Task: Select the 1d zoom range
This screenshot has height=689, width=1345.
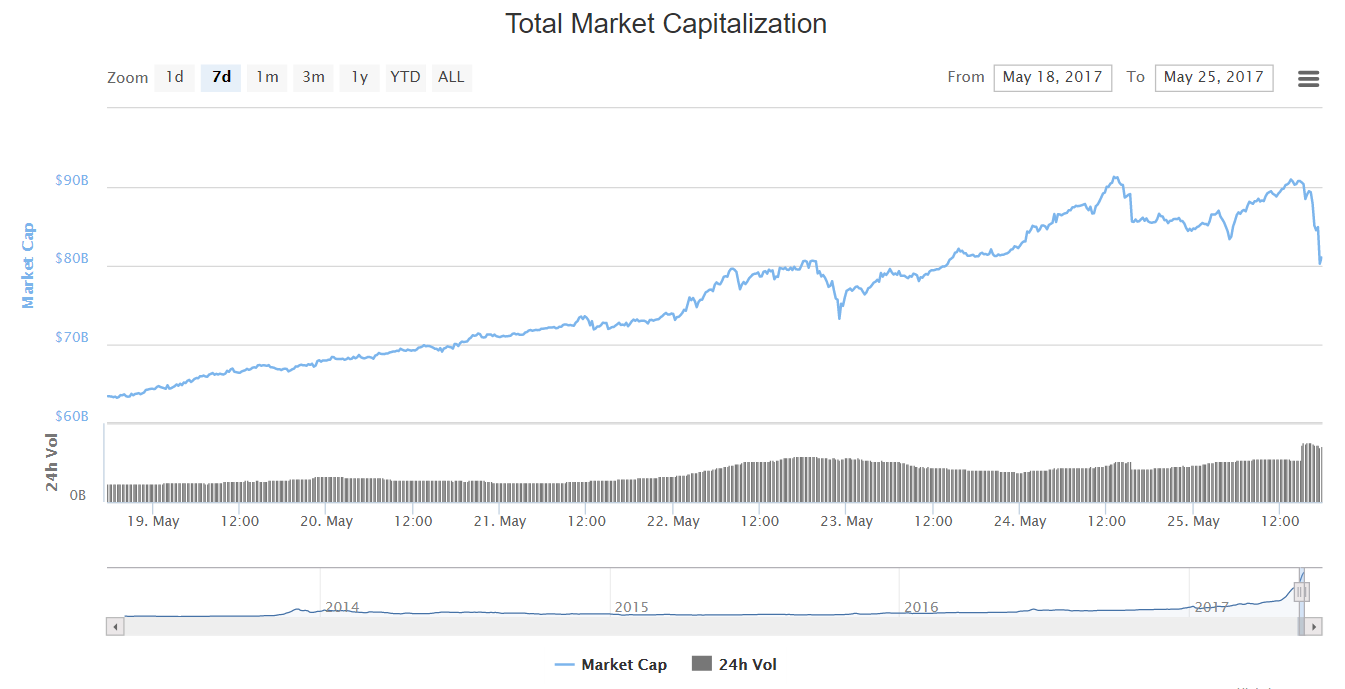Action: click(174, 77)
